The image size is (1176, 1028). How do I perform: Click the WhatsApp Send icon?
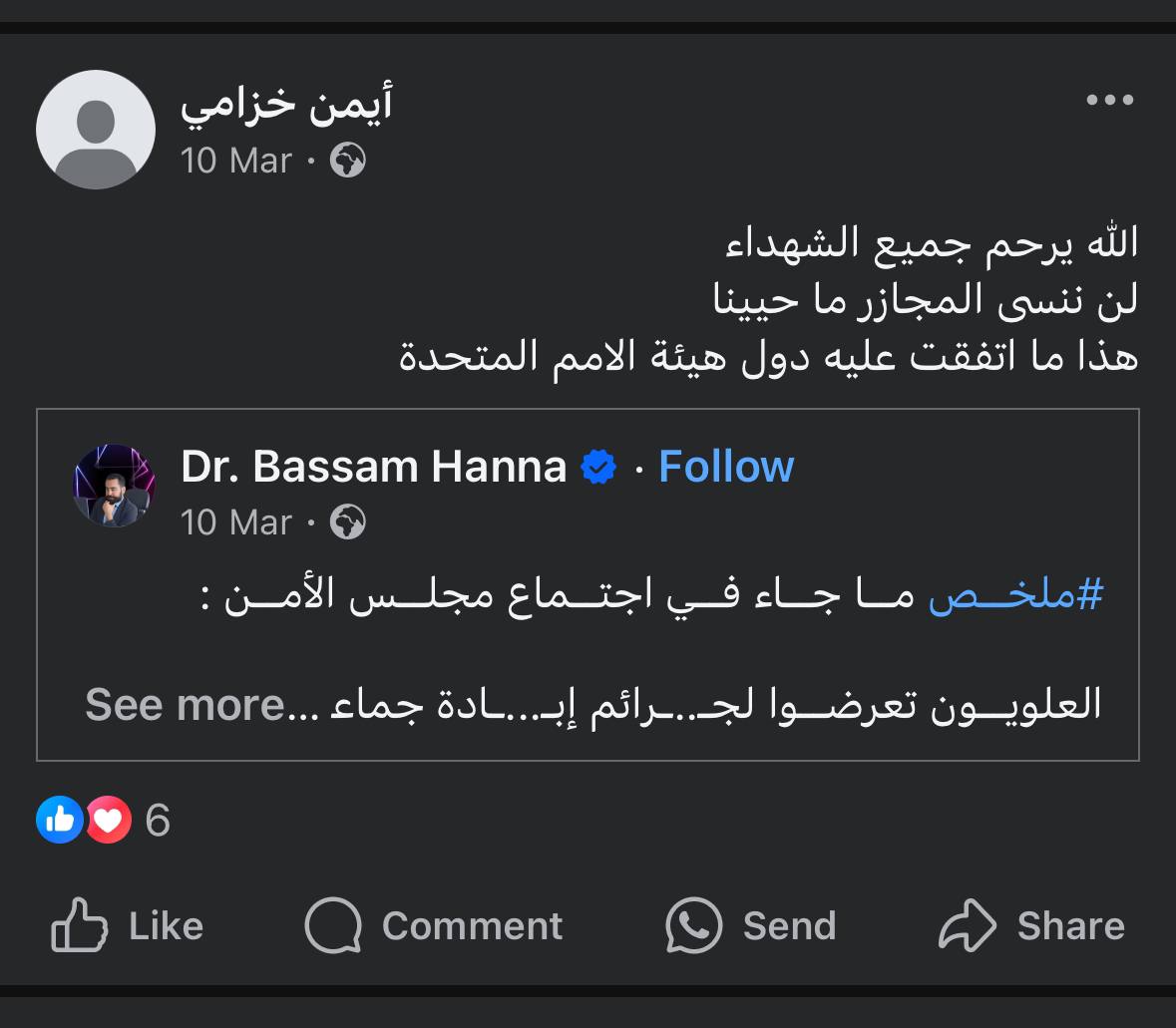click(693, 925)
